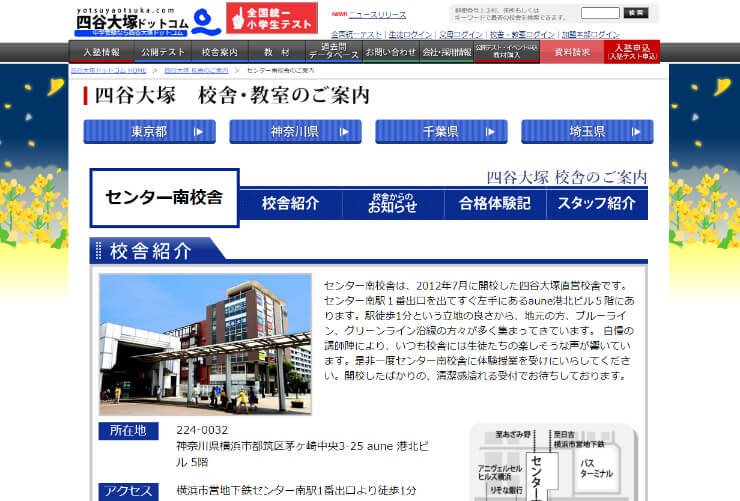Click text 横浜市営地下鉄センター南駅1番出口より徒歩1分
Screen dimensions: 740x501
tap(296, 491)
